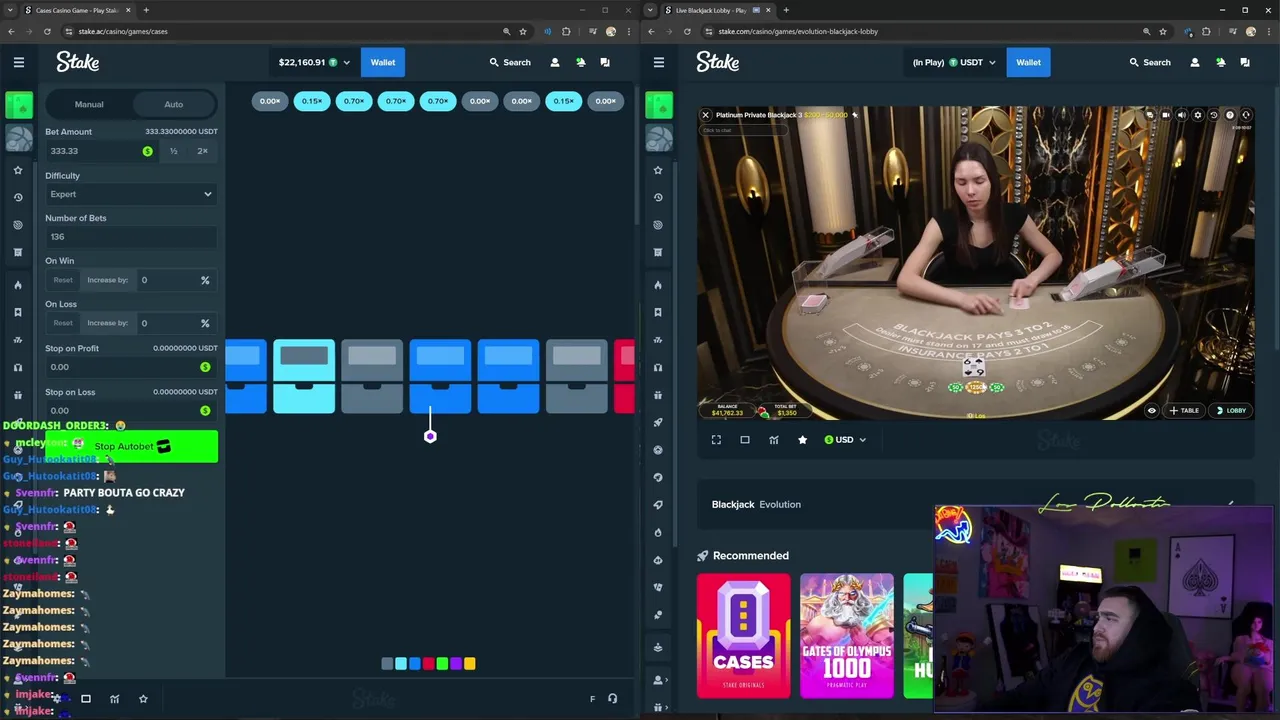Image resolution: width=1280 pixels, height=720 pixels.
Task: Click the Stake logo in Blackjack window
Action: (x=718, y=62)
